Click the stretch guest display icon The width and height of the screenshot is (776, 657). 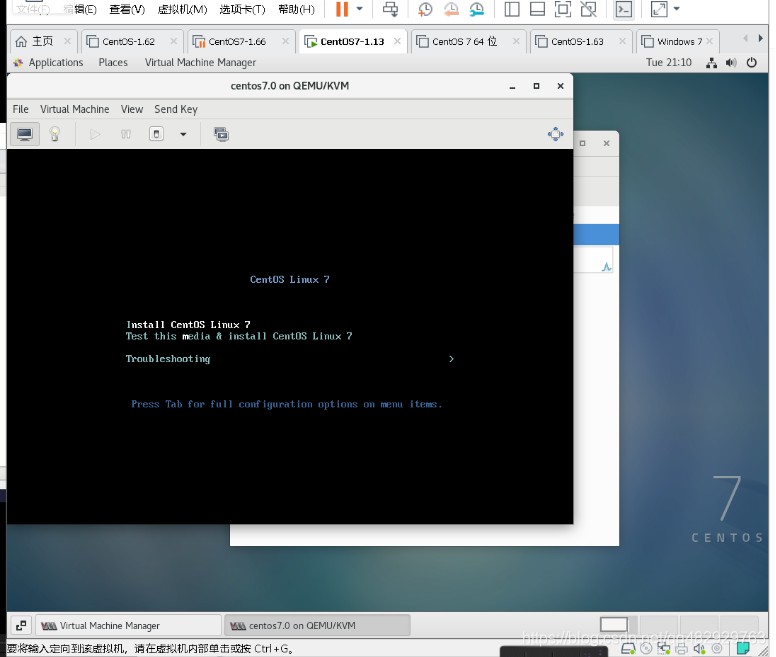point(659,9)
